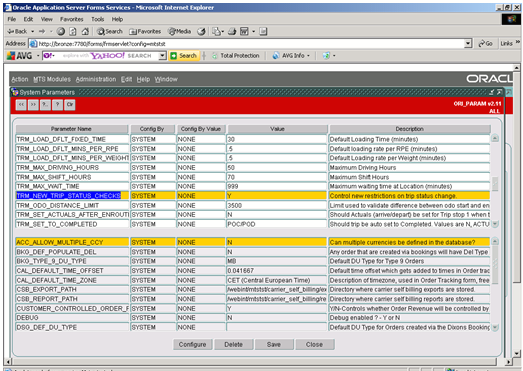Click the Yahoo search input field
This screenshot has height=371, width=523.
pyautogui.click(x=101, y=56)
